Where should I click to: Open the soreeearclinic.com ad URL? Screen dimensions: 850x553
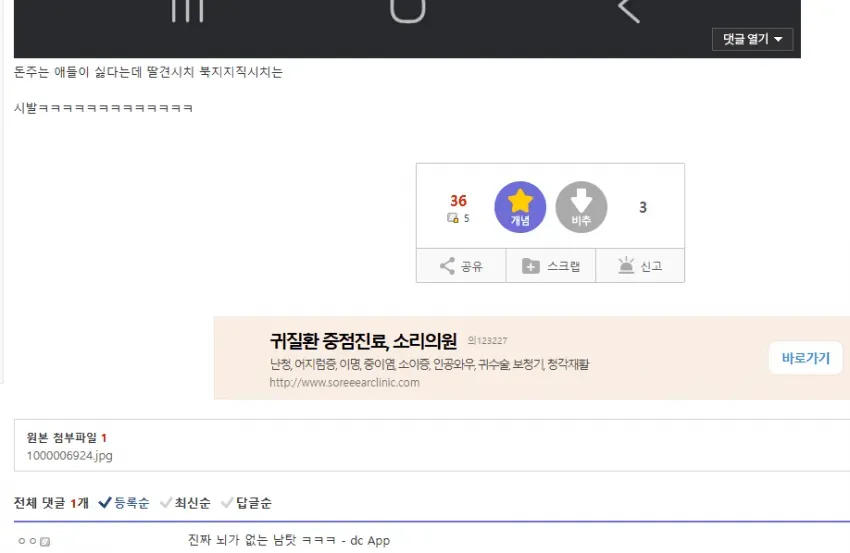(x=344, y=382)
